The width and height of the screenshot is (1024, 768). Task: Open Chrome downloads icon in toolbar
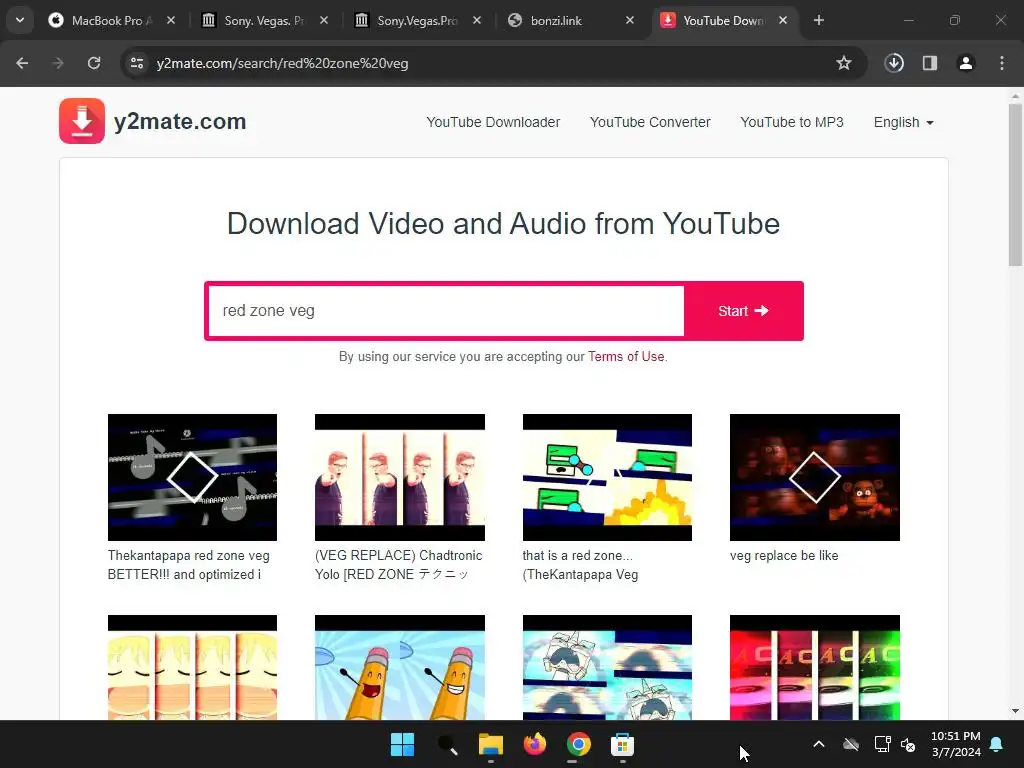[894, 63]
